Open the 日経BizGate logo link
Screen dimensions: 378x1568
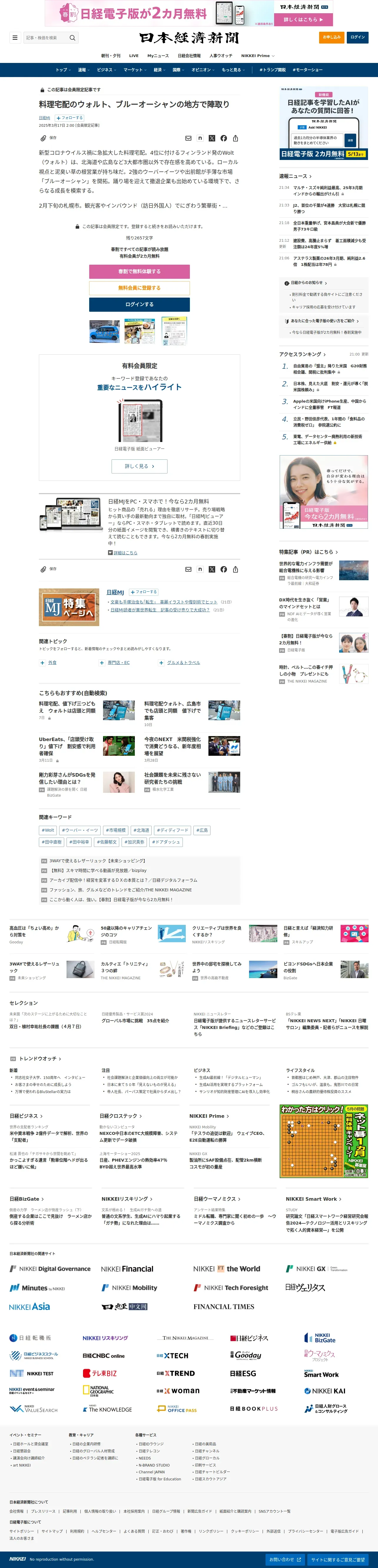point(320,1338)
